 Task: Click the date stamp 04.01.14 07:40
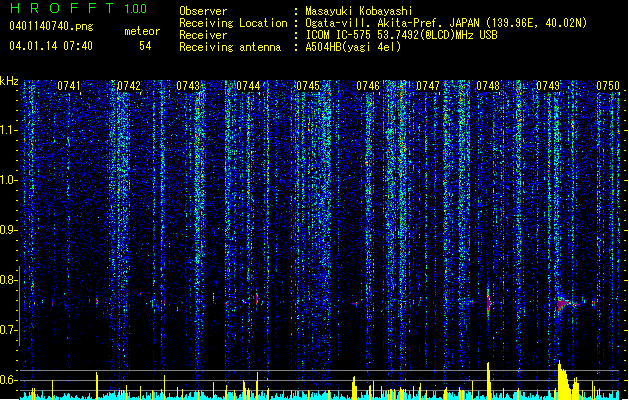[51, 46]
